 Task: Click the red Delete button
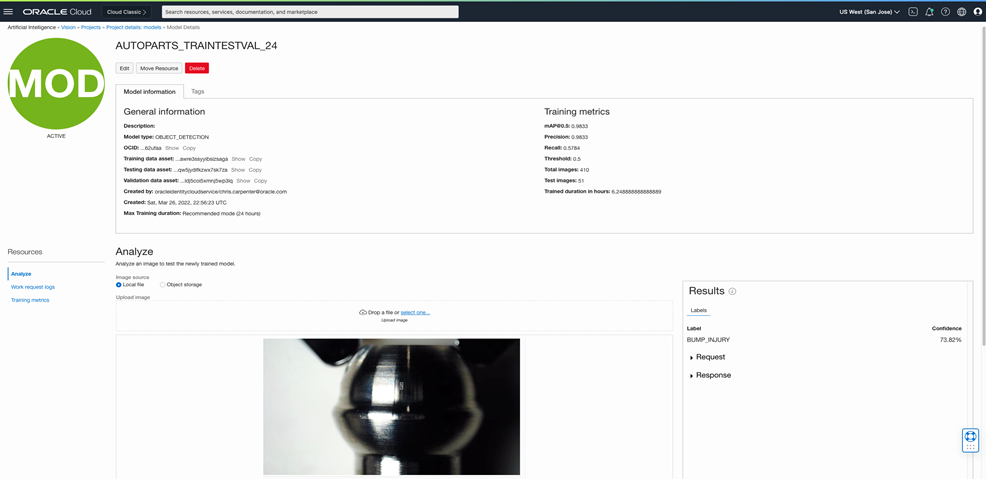[x=197, y=68]
